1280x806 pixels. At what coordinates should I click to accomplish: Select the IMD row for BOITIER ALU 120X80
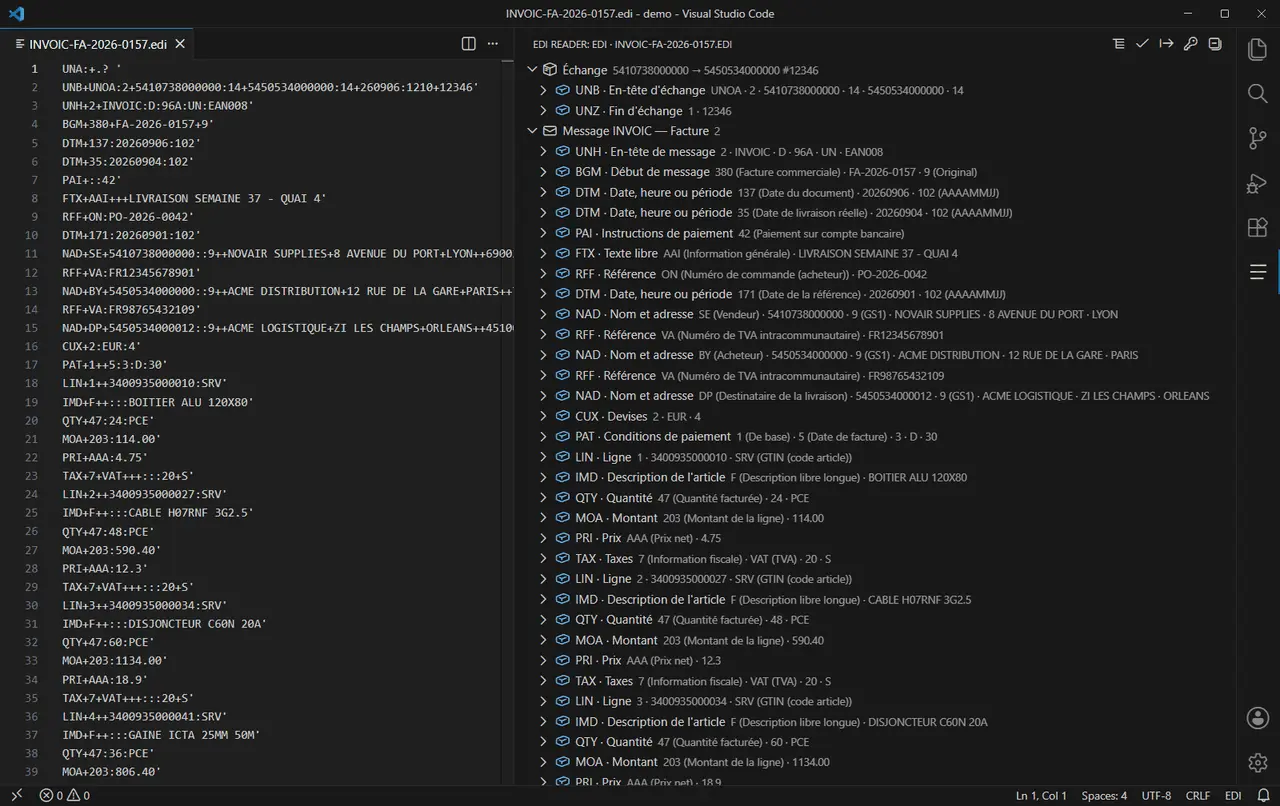873,477
